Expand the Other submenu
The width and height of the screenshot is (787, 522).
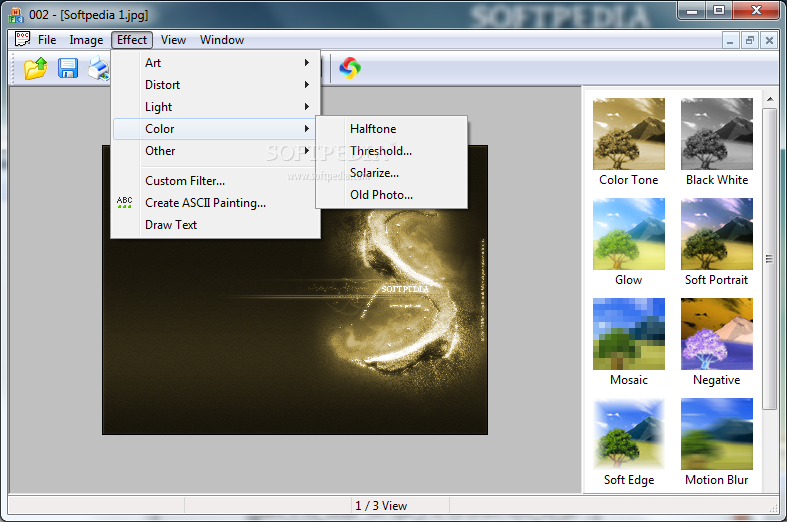(x=216, y=151)
